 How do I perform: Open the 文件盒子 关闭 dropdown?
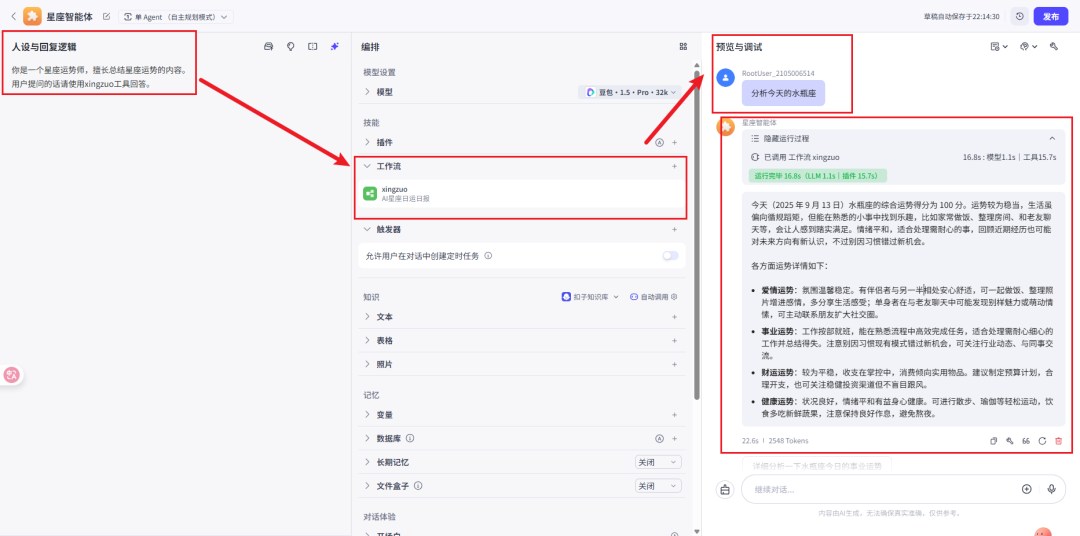pos(658,486)
